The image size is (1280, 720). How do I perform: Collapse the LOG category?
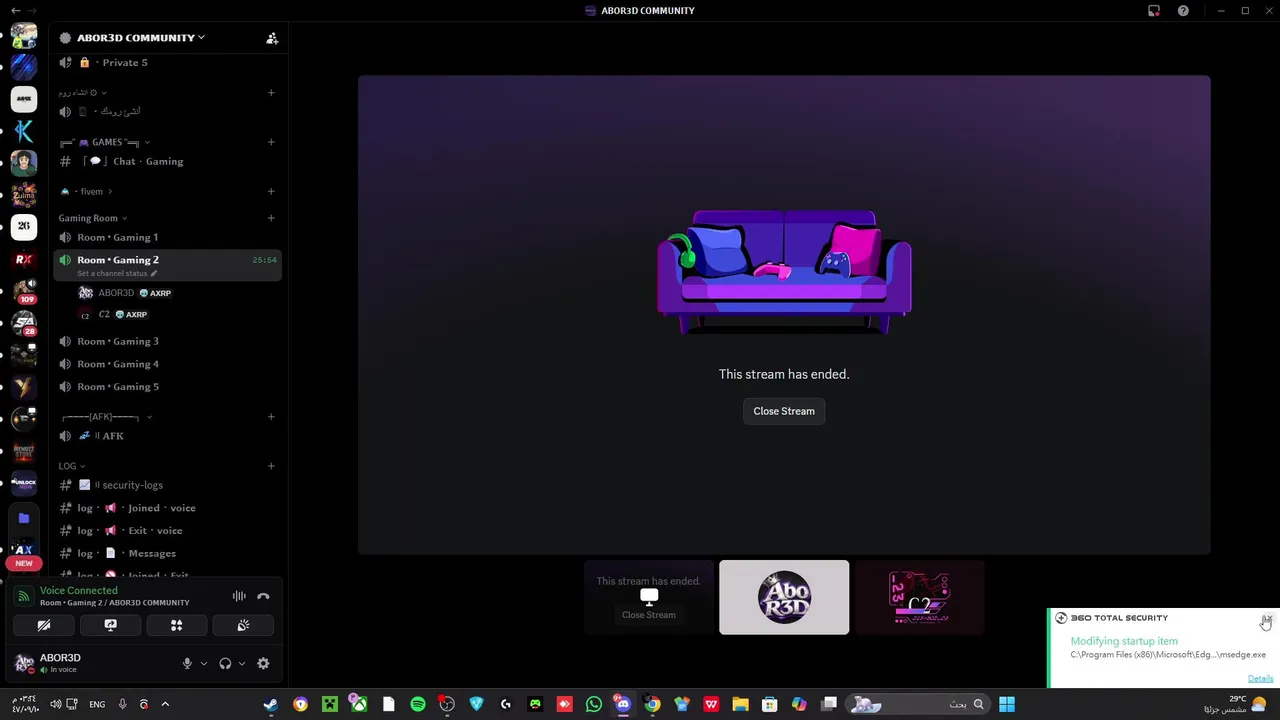71,466
